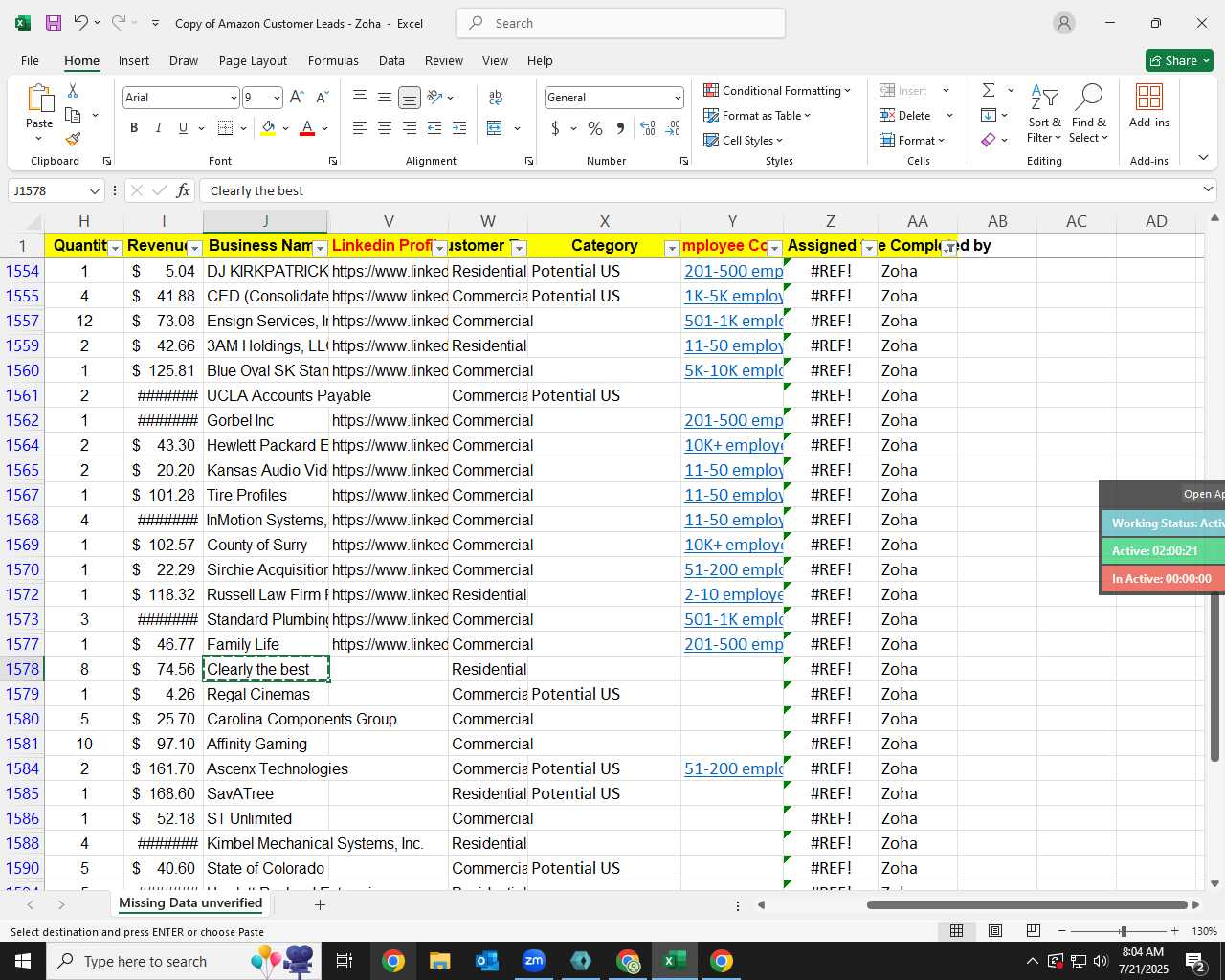
Task: Click the Search box in title bar
Action: click(x=620, y=23)
